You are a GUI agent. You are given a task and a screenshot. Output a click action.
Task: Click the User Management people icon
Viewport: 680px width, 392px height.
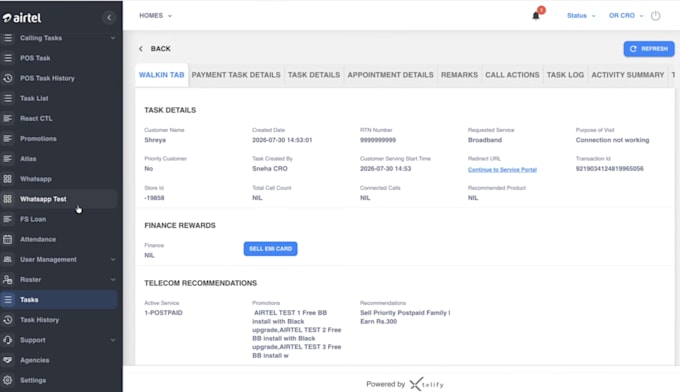(x=8, y=259)
